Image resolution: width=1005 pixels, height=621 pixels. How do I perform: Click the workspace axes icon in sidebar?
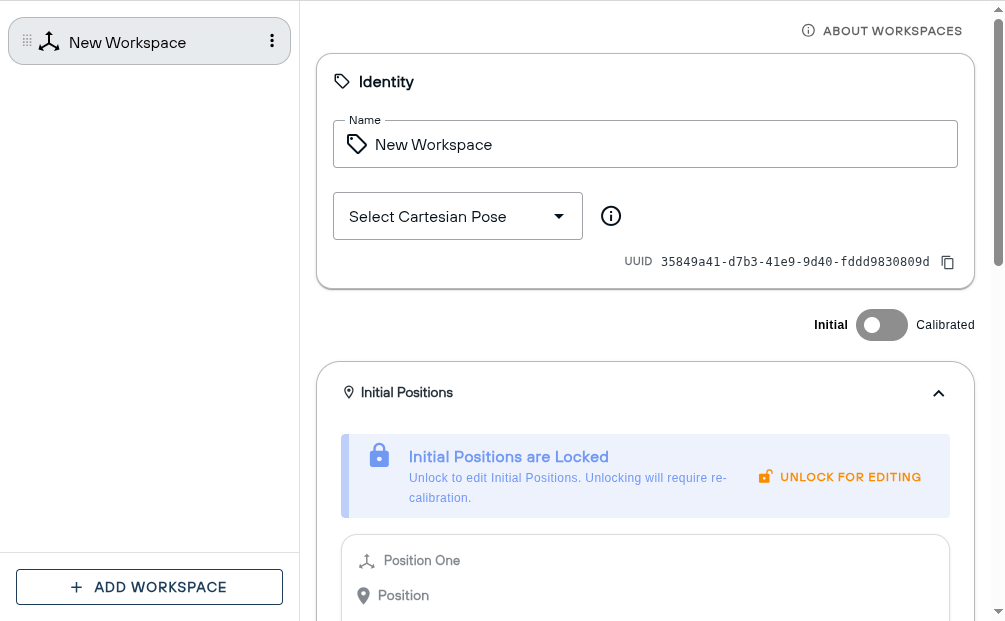coord(49,42)
